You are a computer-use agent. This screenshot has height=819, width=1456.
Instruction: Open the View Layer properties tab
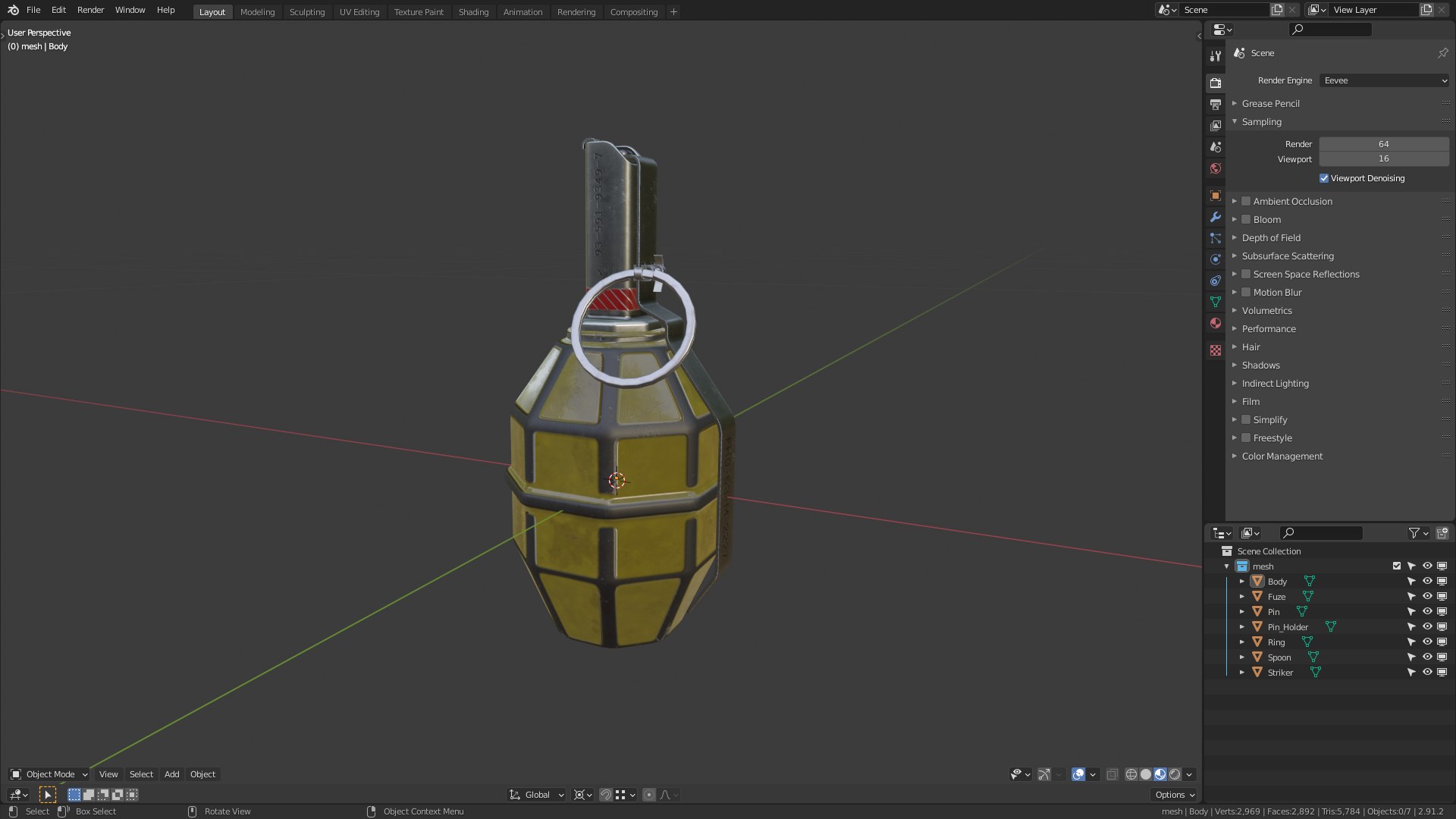click(1216, 125)
